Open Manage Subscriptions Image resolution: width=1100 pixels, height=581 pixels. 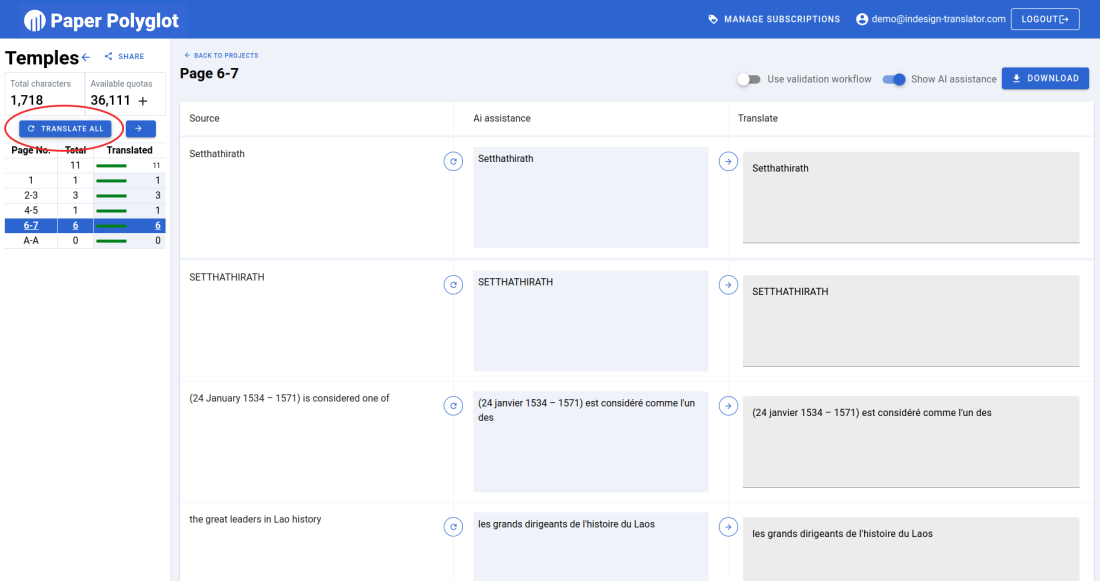(x=774, y=19)
